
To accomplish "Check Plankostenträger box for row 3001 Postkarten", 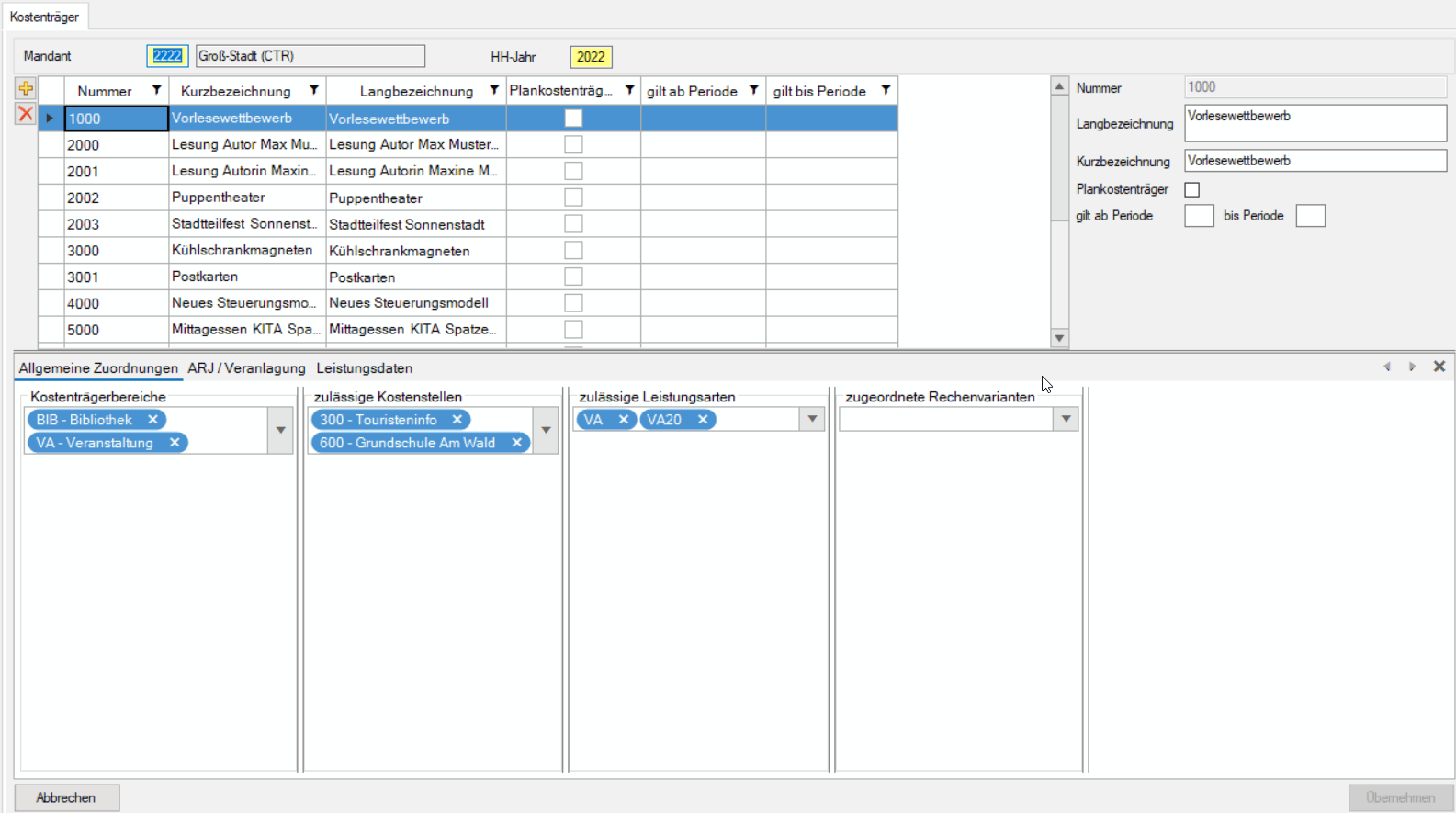I will (x=573, y=277).
